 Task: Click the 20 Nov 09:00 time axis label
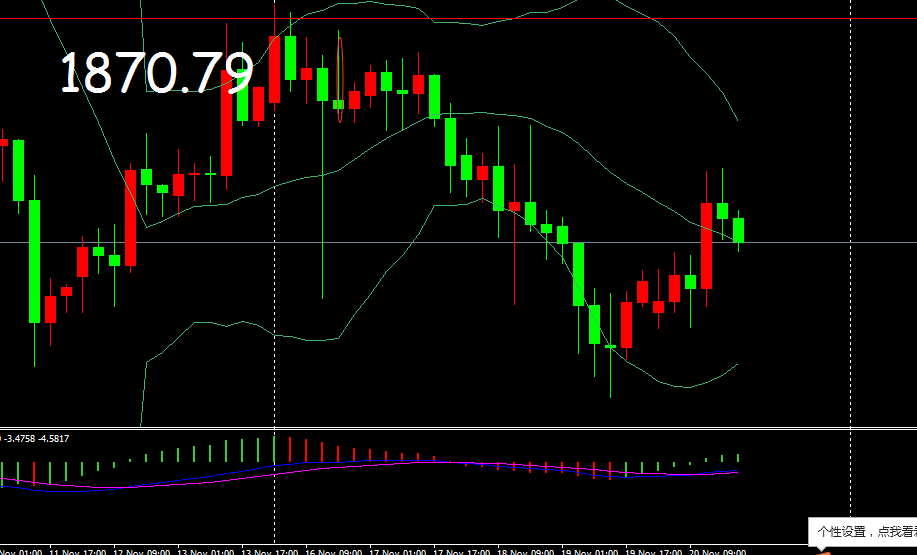tap(718, 551)
